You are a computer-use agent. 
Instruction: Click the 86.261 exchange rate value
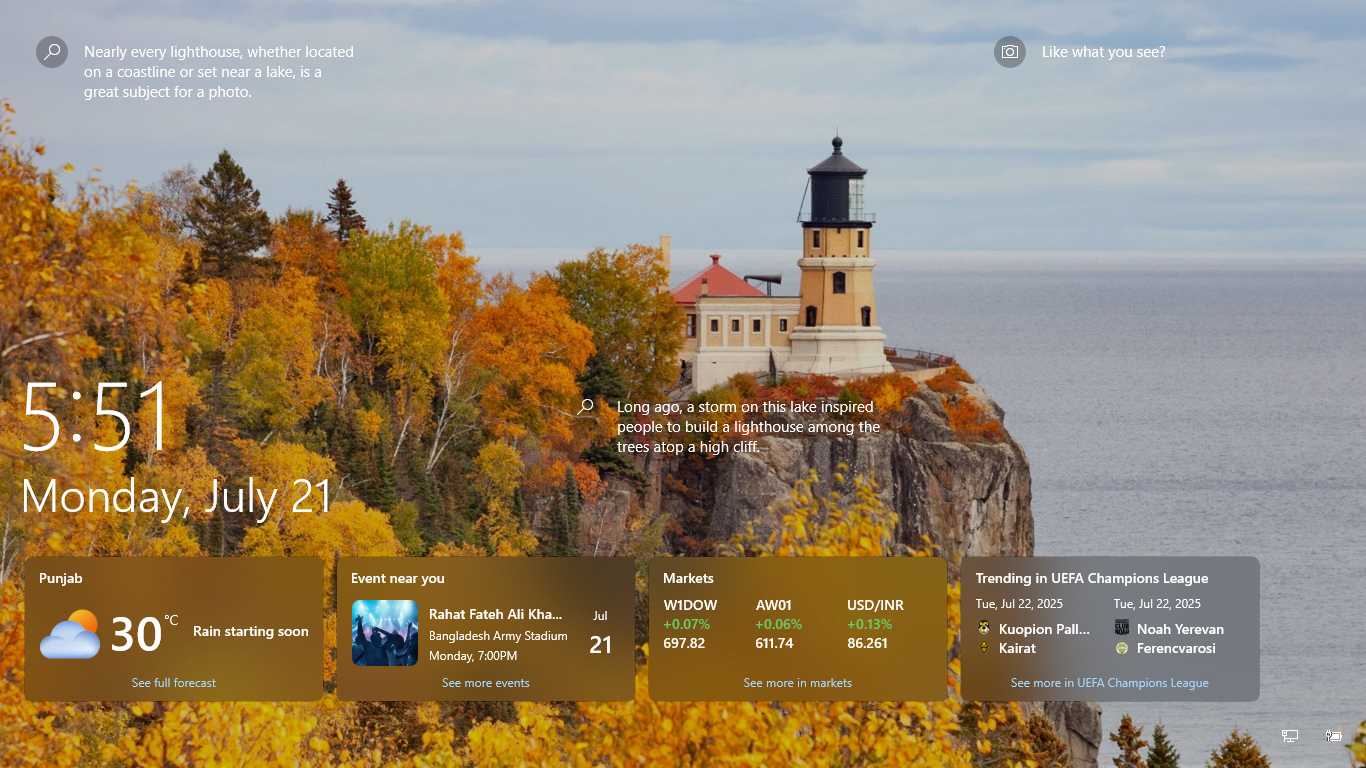(867, 643)
